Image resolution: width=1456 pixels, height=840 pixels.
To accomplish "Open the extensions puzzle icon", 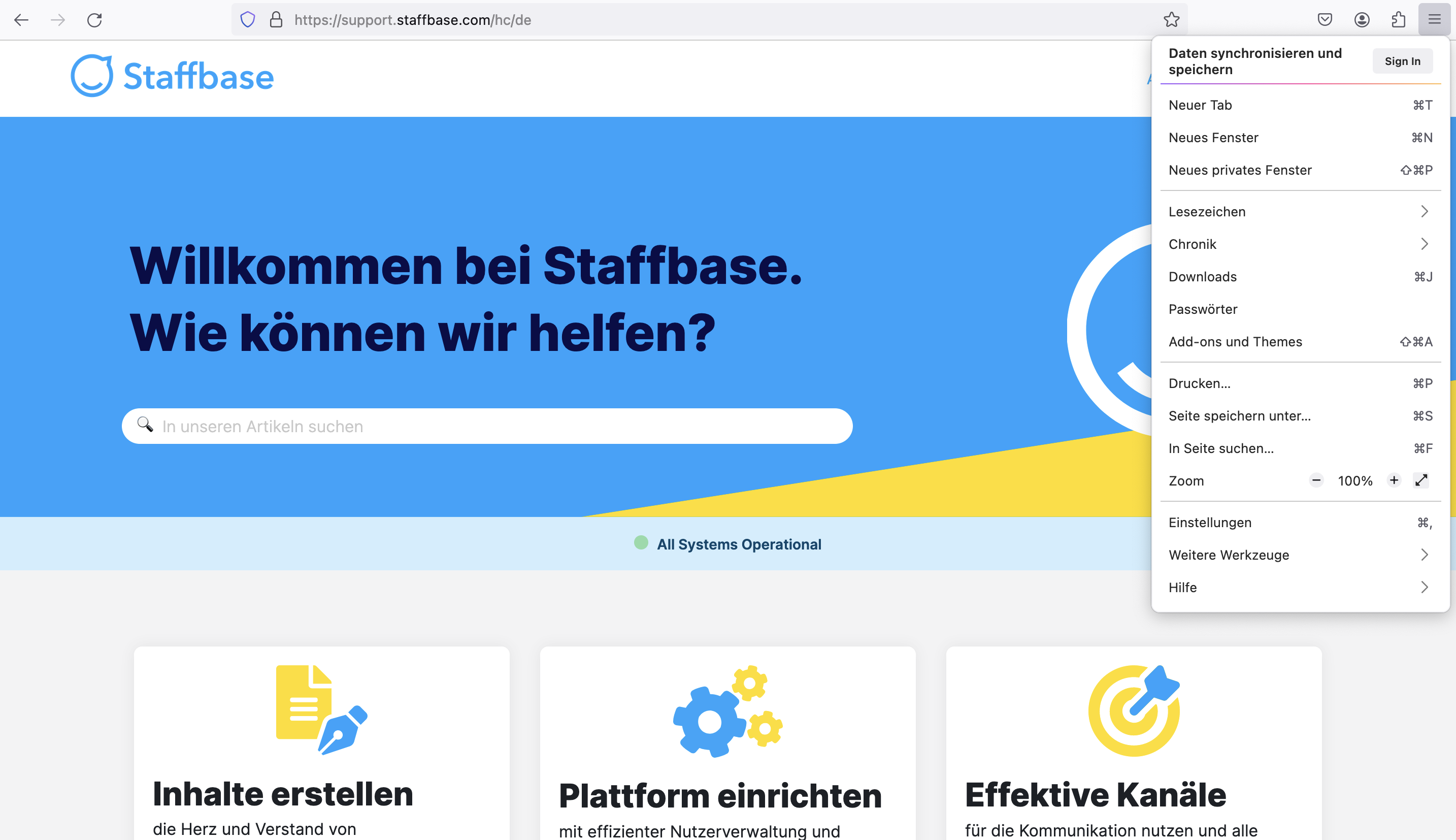I will [1398, 20].
